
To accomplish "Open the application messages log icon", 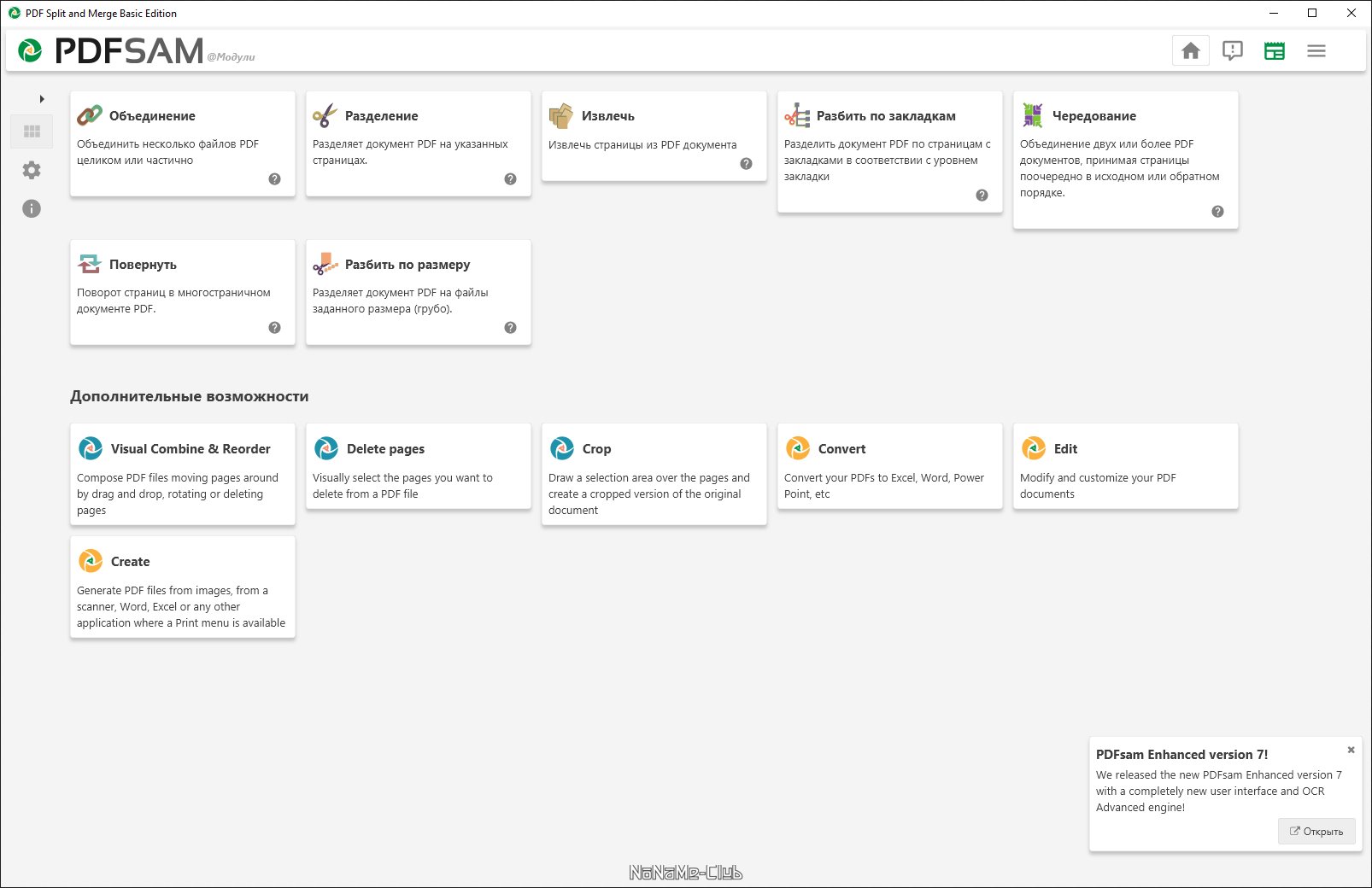I will [x=1232, y=51].
